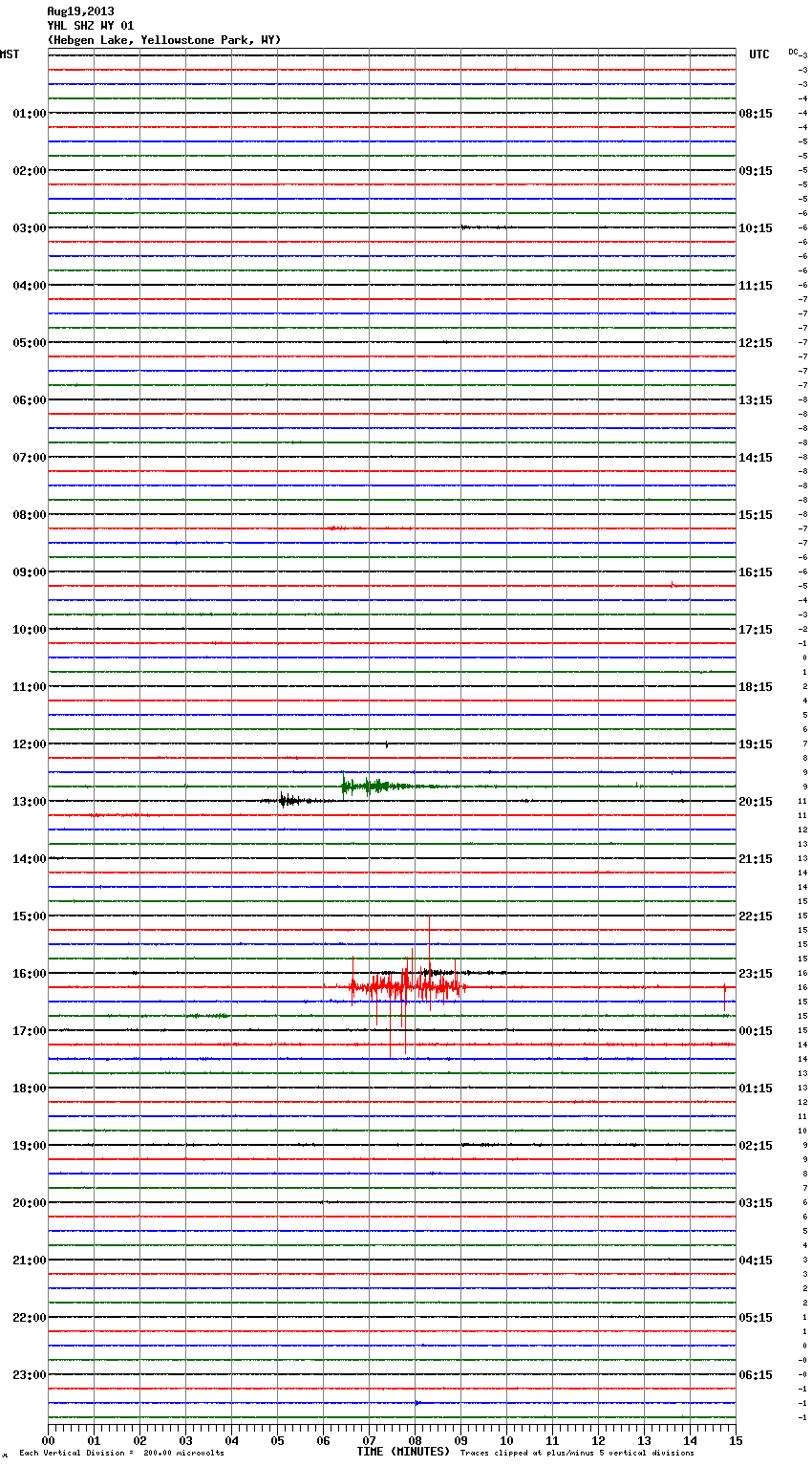Click the 02:15 UTC time label
Screen dimensions: 812x1466
(756, 1146)
